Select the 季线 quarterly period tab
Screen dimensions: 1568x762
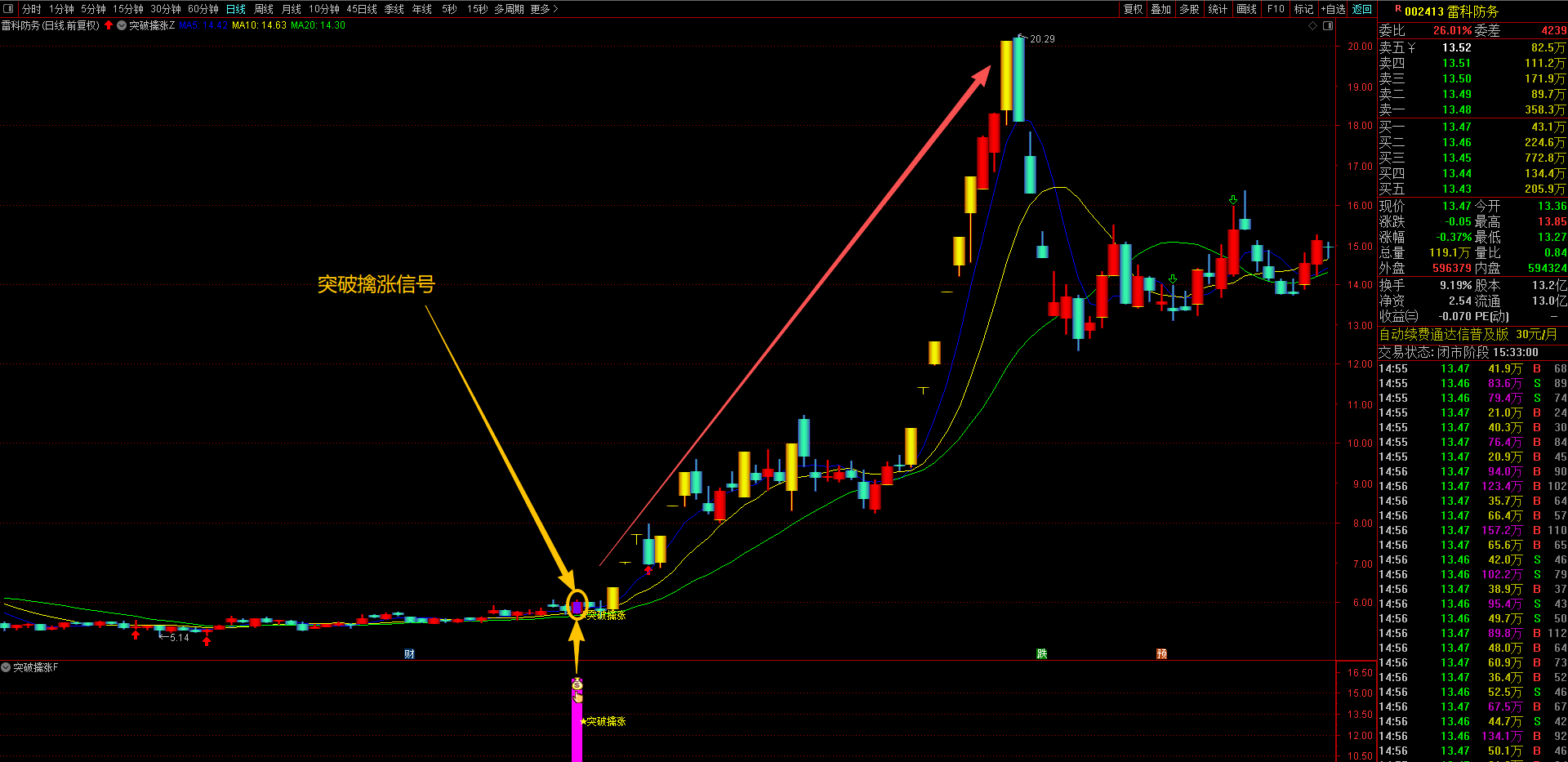tap(394, 9)
